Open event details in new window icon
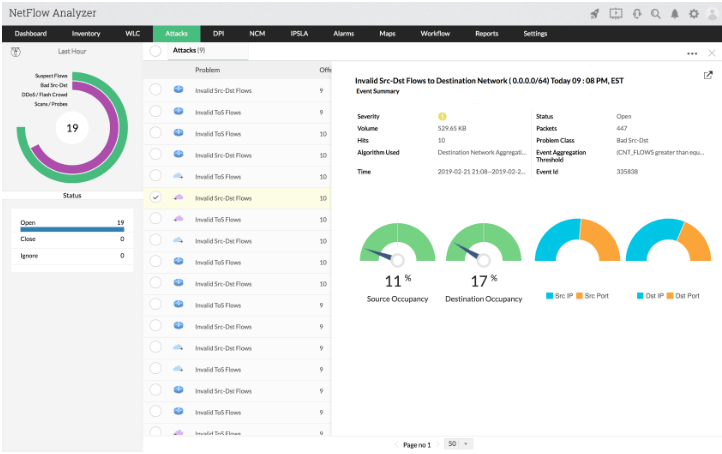Image resolution: width=722 pixels, height=454 pixels. (708, 75)
